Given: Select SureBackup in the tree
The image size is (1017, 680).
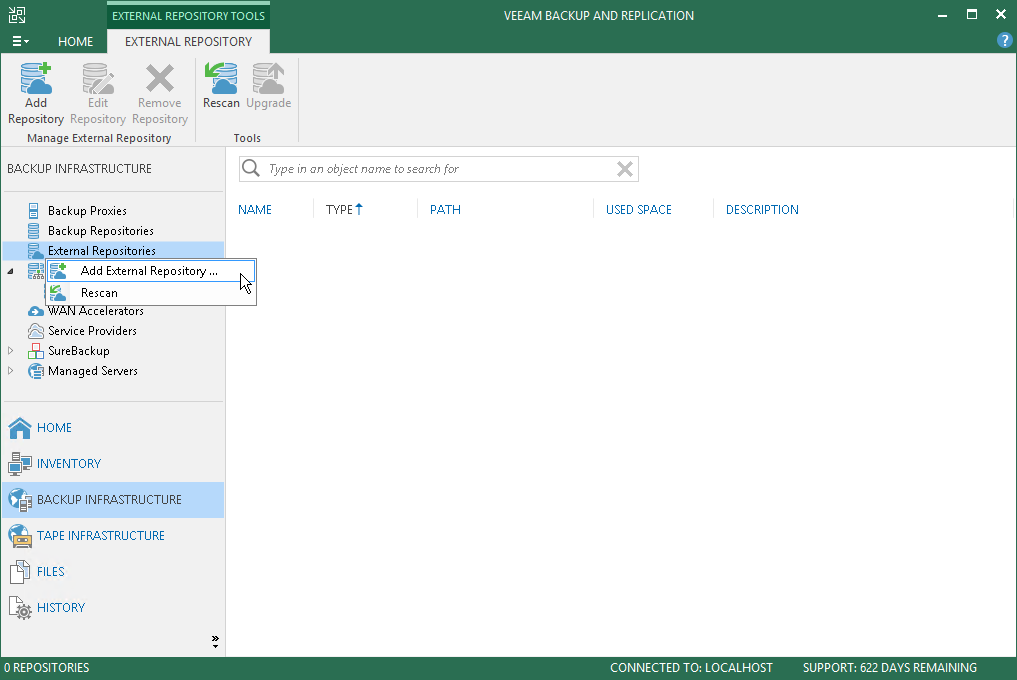Looking at the screenshot, I should pyautogui.click(x=78, y=351).
